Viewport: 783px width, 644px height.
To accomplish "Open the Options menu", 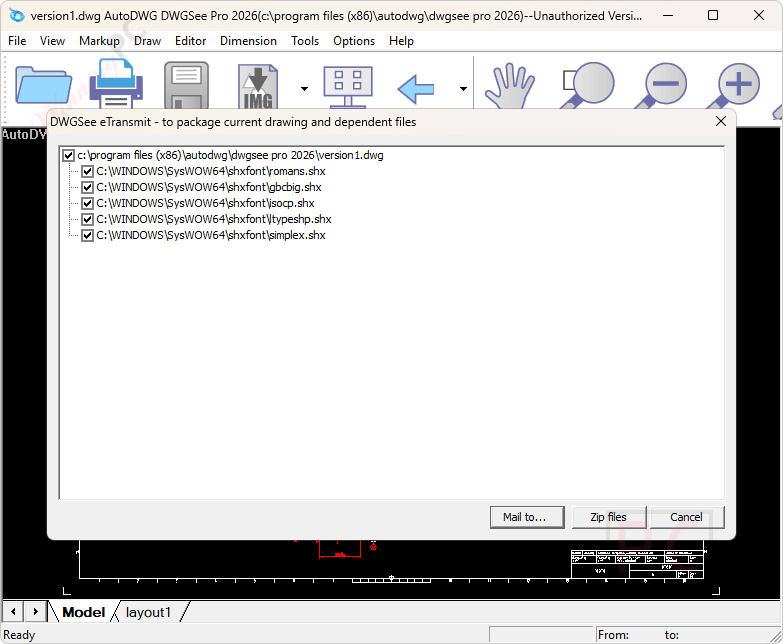I will pyautogui.click(x=354, y=41).
